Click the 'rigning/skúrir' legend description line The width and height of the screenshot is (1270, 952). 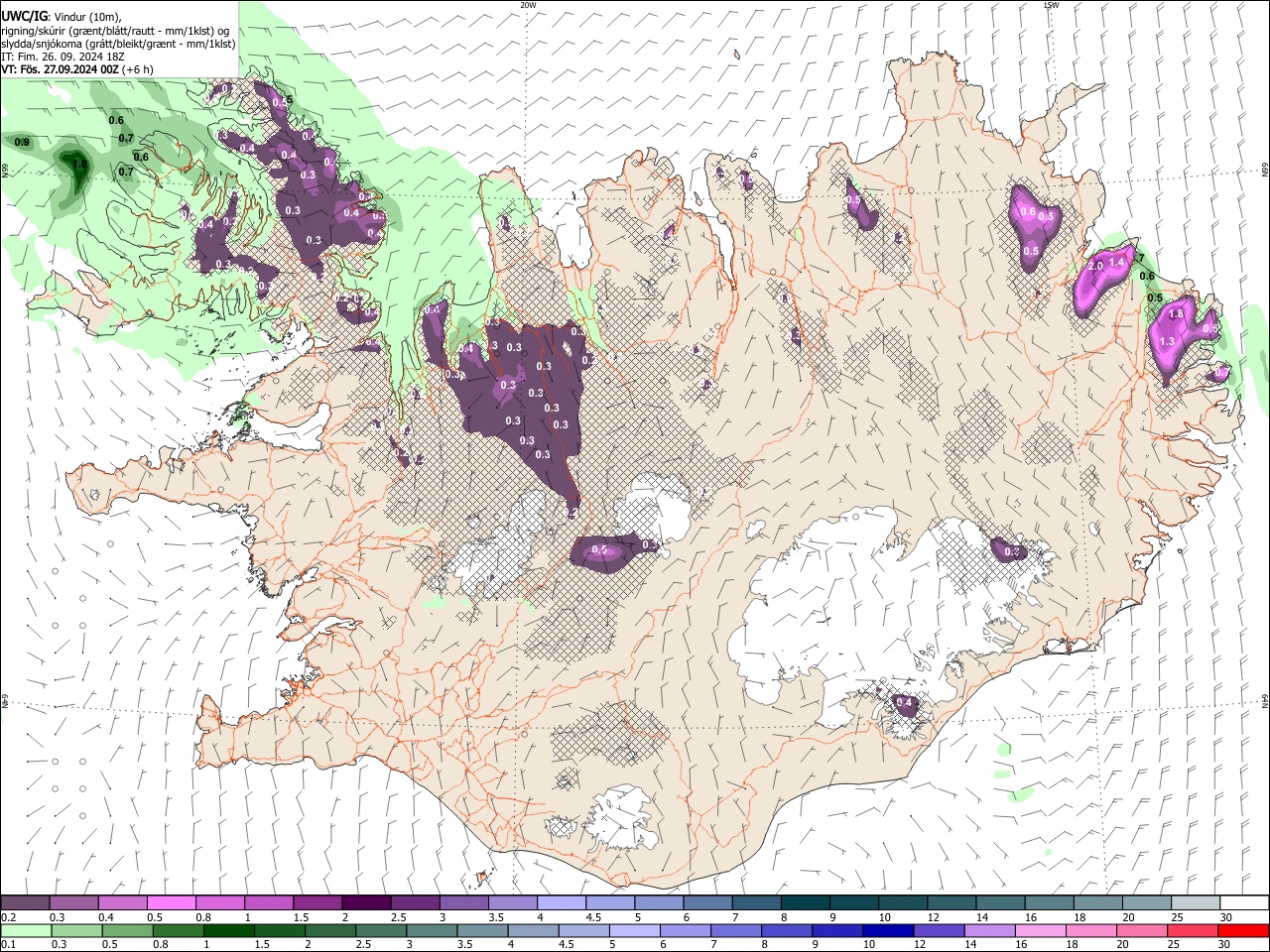[115, 31]
